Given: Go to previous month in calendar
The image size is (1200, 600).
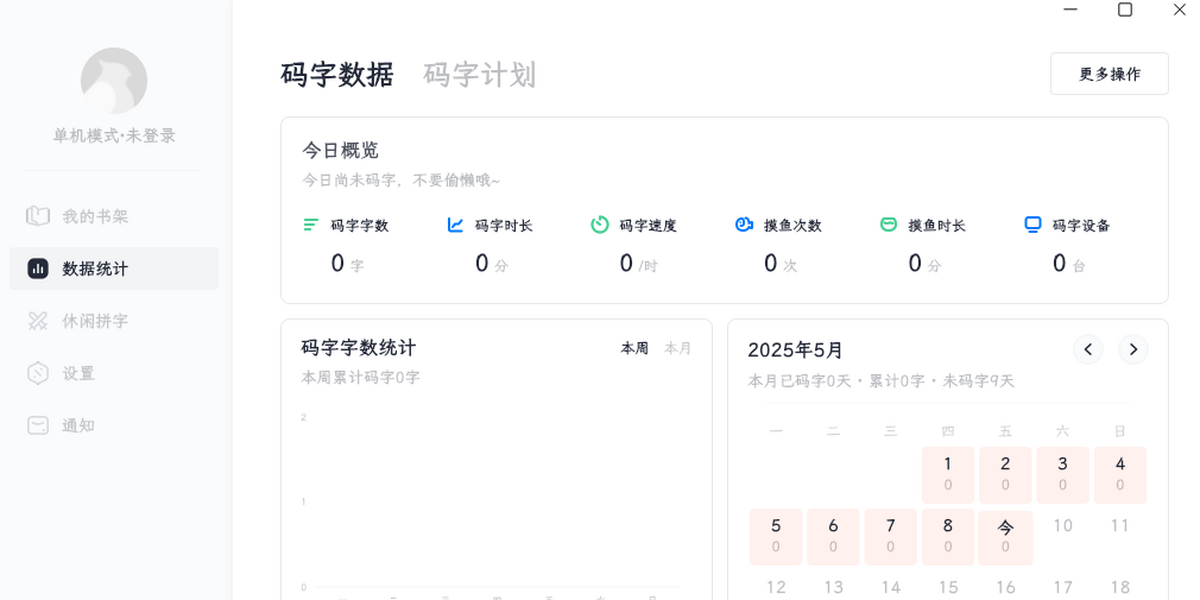Looking at the screenshot, I should pos(1088,349).
